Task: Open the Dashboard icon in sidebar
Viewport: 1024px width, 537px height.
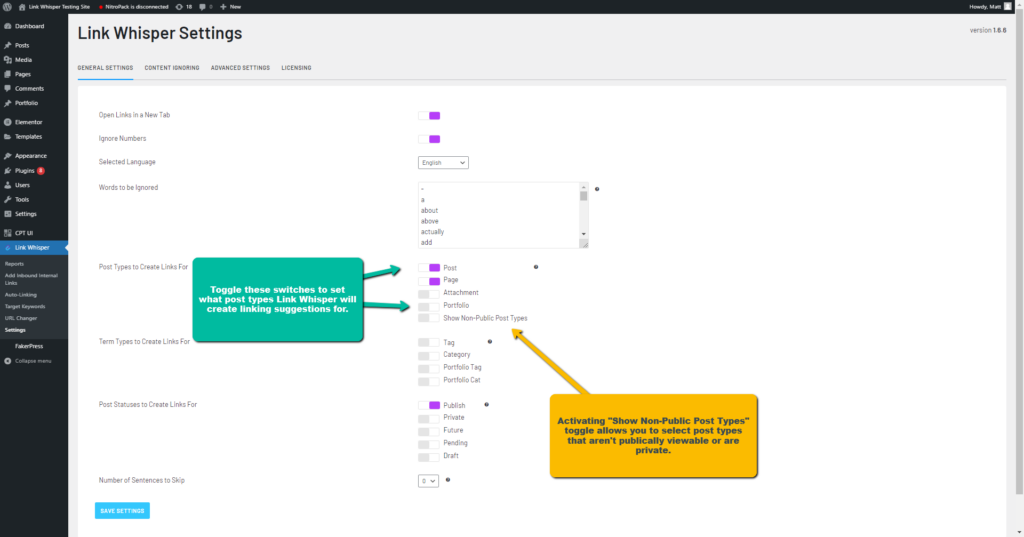Action: (x=8, y=26)
